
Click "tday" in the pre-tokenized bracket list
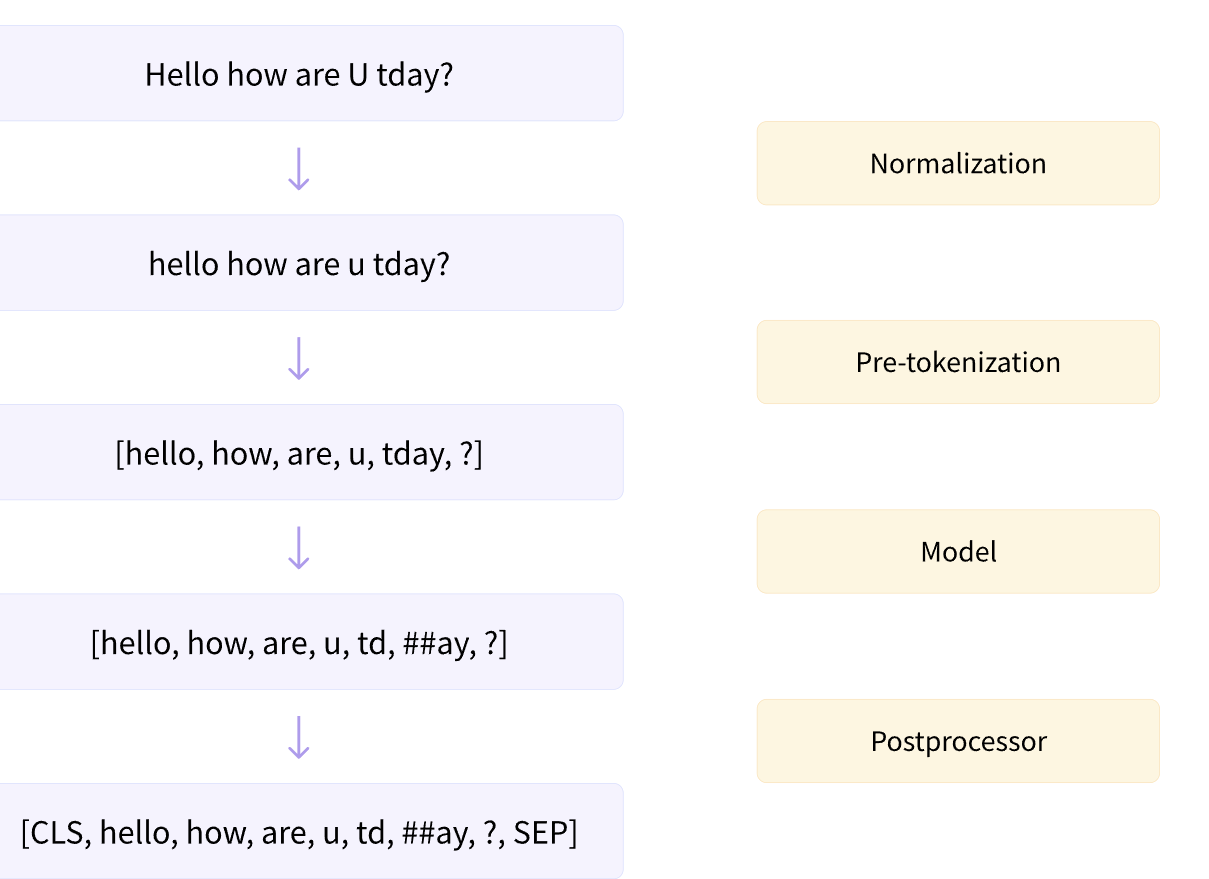point(412,455)
